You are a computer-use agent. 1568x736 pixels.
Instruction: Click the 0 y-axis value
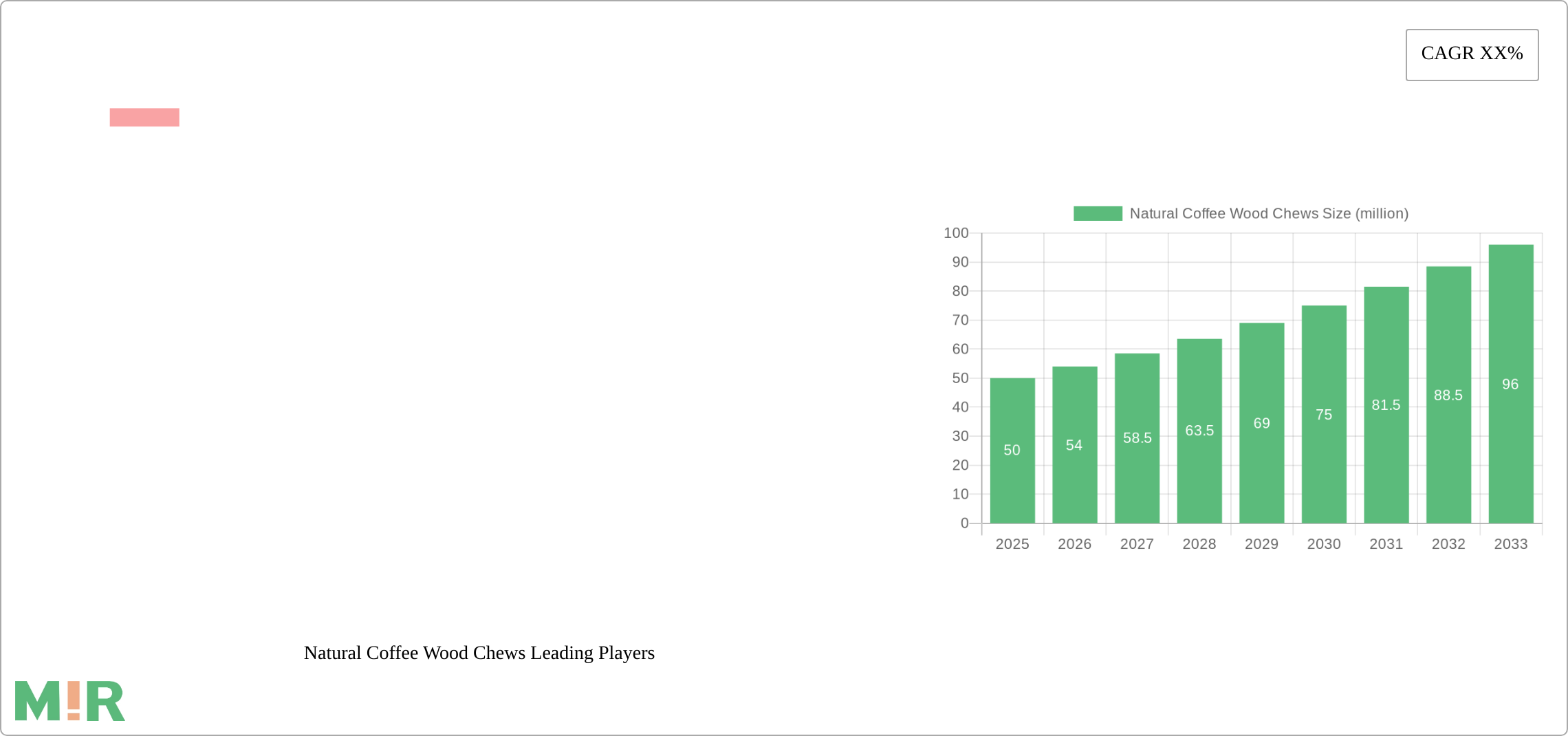click(965, 523)
